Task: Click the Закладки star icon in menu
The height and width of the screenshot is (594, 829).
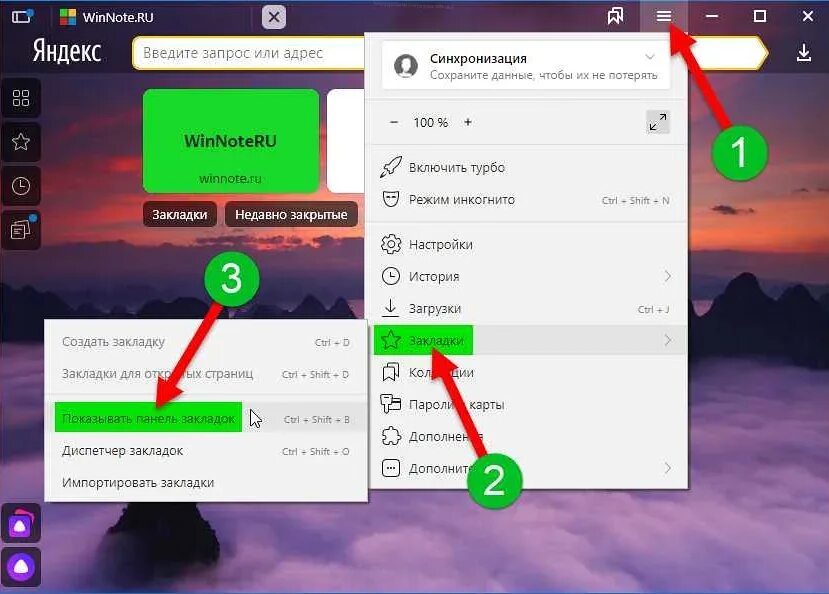Action: point(391,340)
